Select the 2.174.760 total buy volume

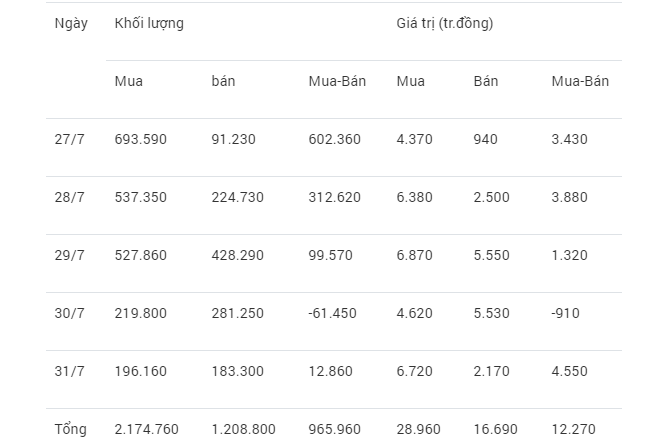(146, 429)
